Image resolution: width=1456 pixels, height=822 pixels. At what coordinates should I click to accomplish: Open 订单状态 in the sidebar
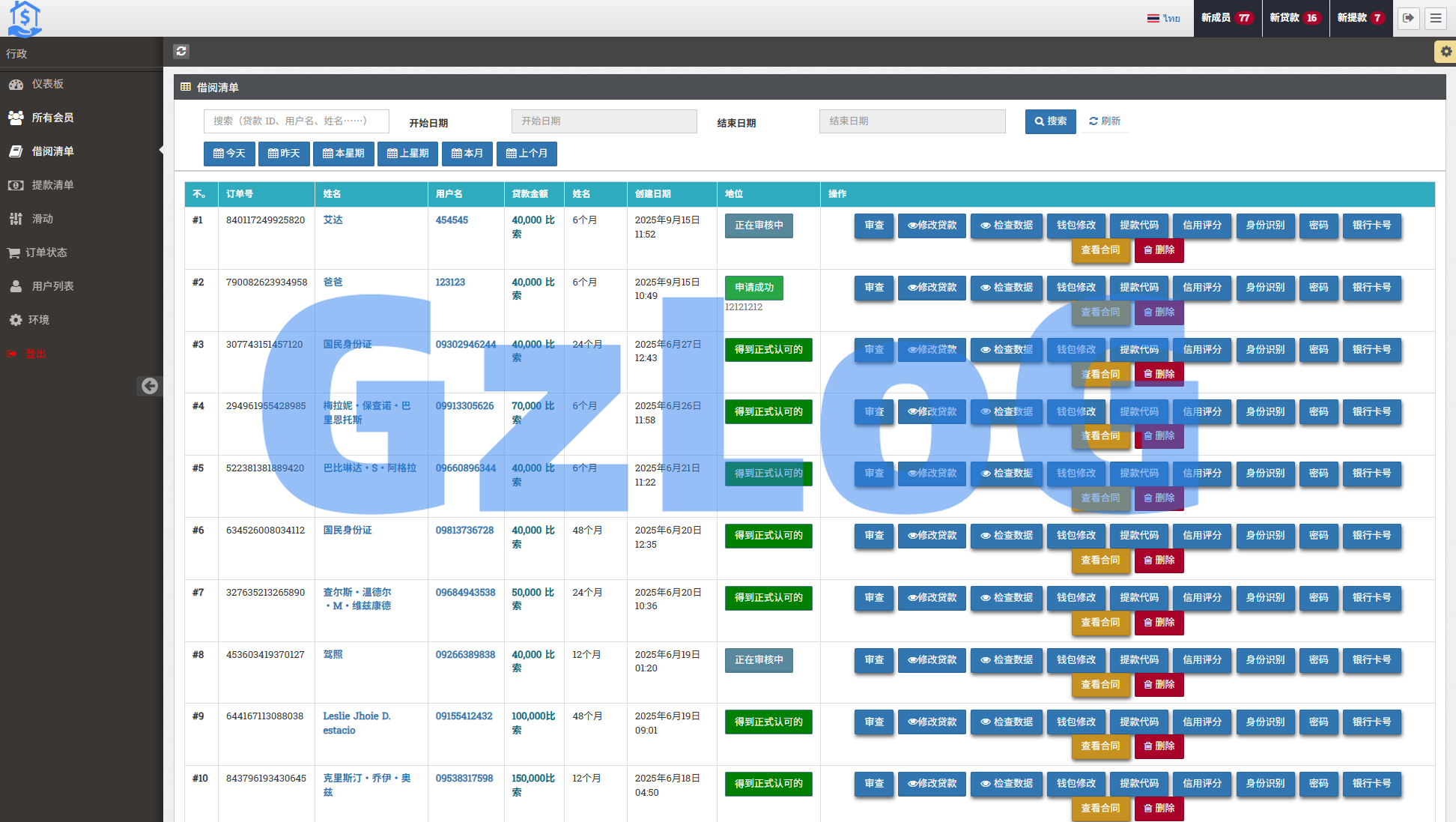click(x=46, y=253)
